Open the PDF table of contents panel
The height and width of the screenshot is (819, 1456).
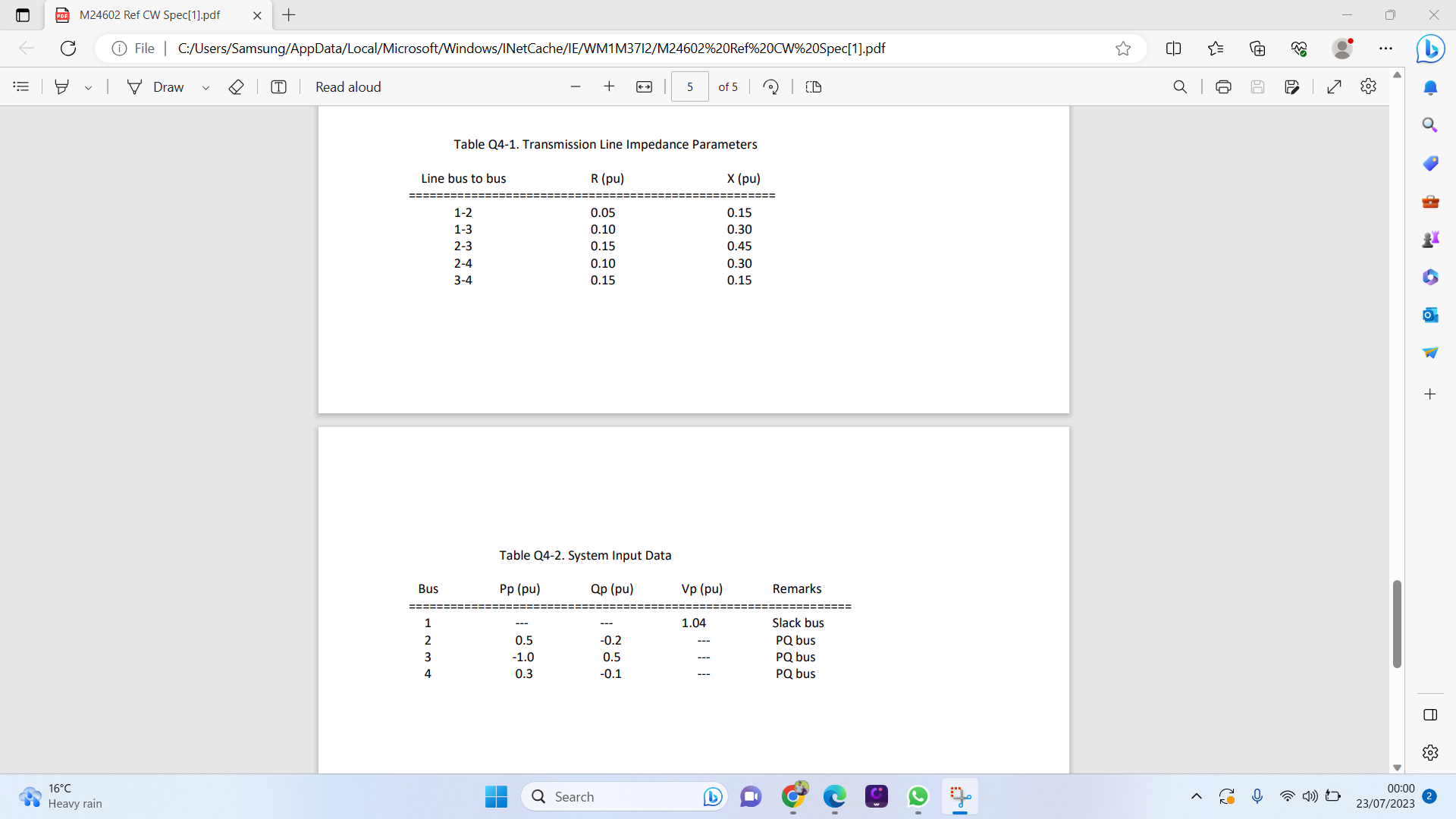[x=21, y=87]
